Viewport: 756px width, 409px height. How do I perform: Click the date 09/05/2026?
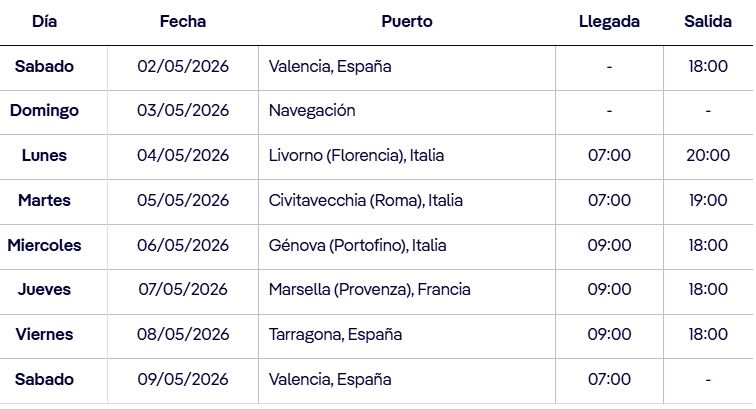pyautogui.click(x=183, y=380)
